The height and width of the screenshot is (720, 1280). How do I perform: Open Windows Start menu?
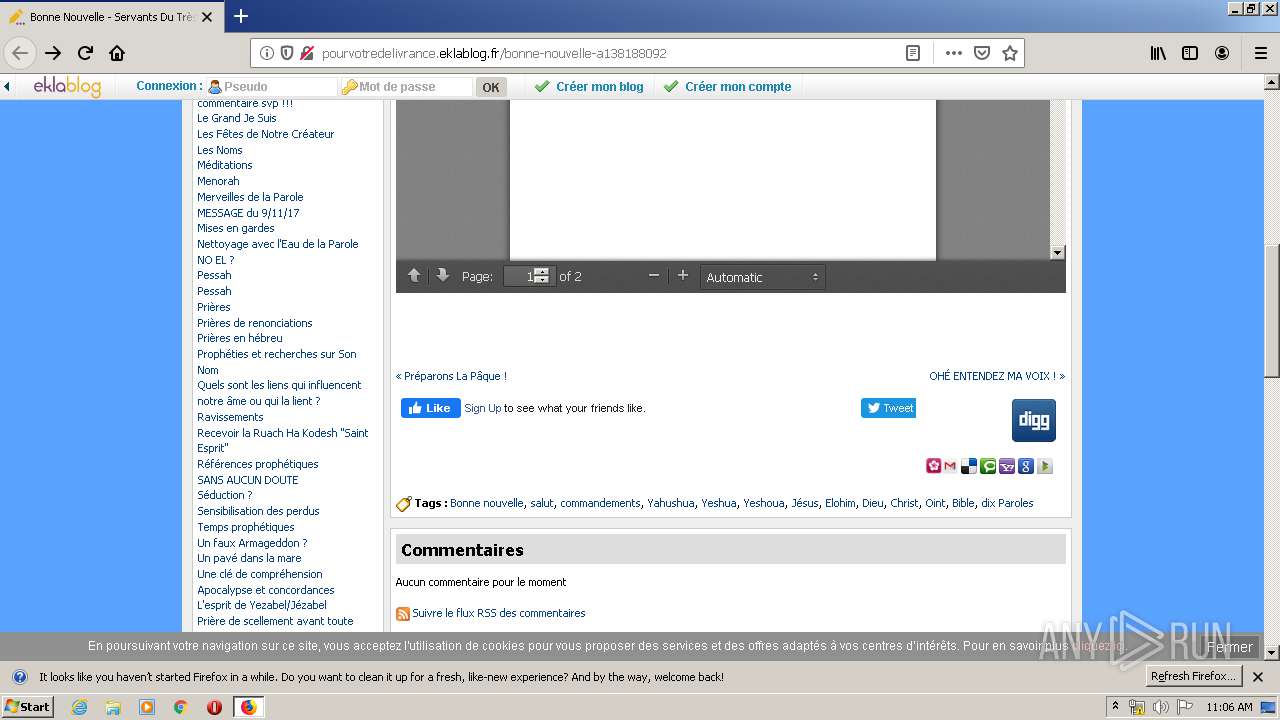click(x=27, y=707)
